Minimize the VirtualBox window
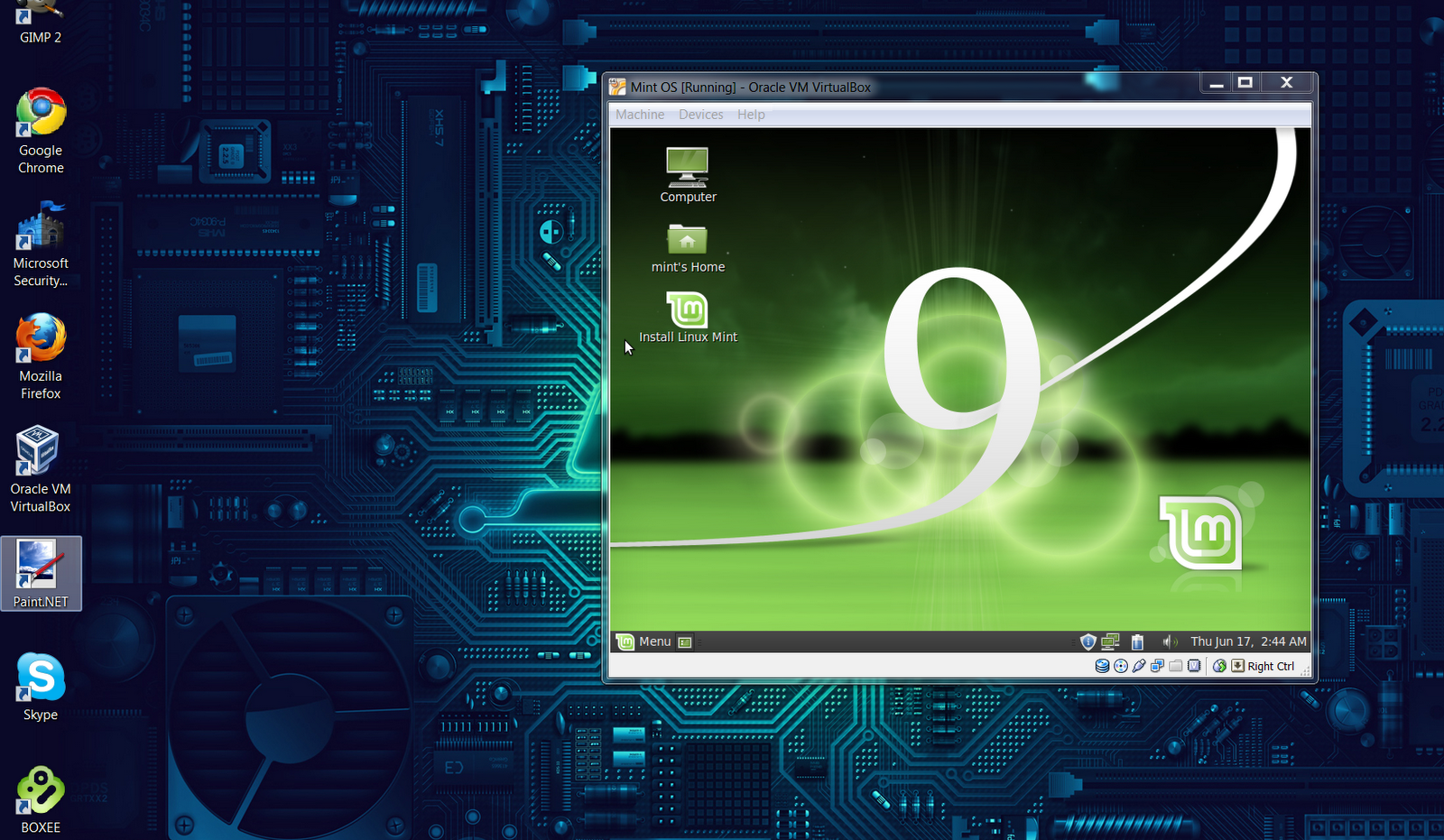This screenshot has height=840, width=1444. click(x=1217, y=83)
